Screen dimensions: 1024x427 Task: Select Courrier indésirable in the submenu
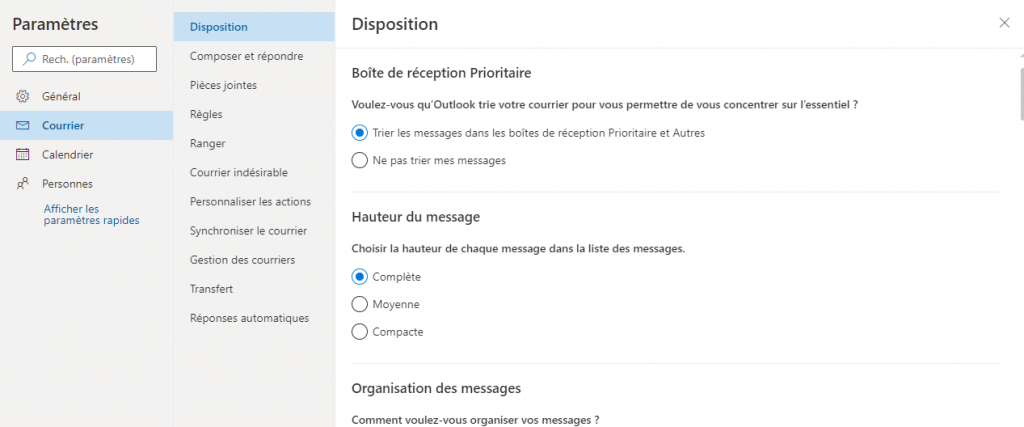(238, 172)
